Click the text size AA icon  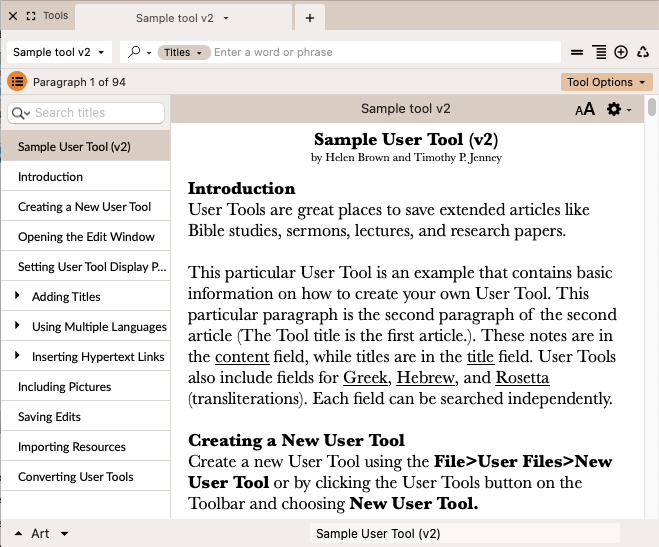point(585,109)
